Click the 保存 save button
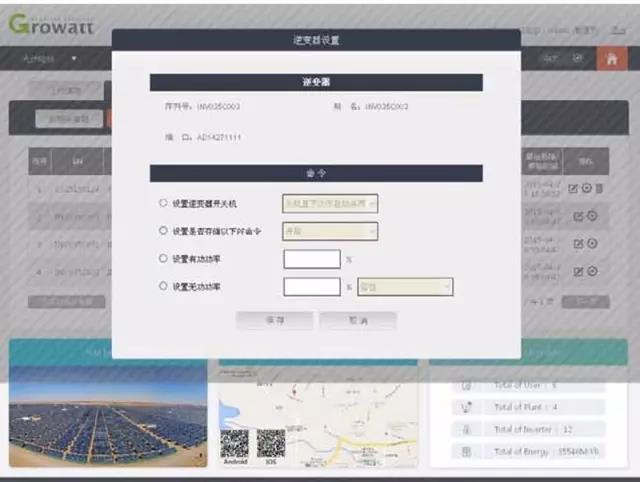640x482 pixels. [274, 321]
